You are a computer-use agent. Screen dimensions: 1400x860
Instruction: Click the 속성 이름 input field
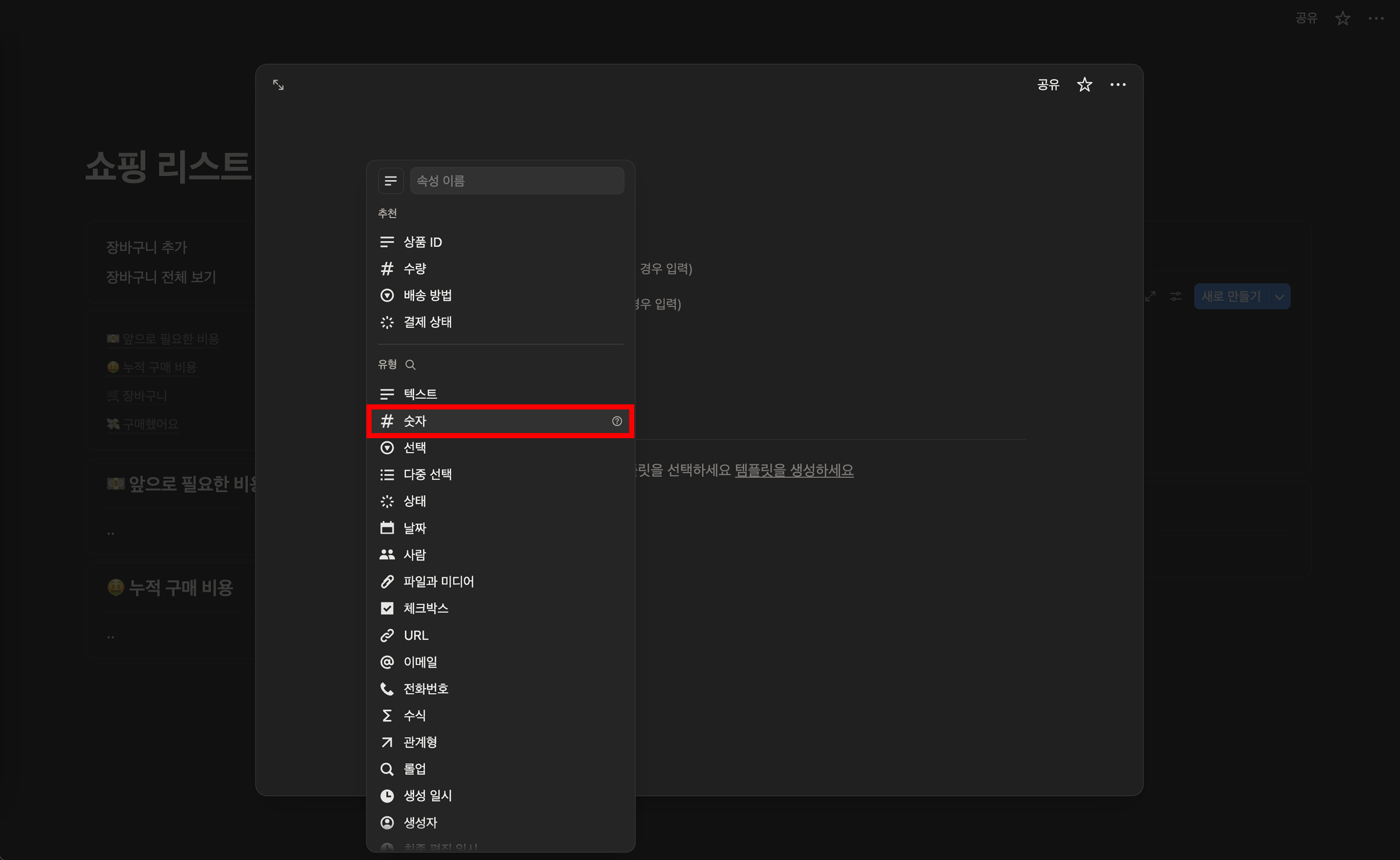[x=517, y=181]
